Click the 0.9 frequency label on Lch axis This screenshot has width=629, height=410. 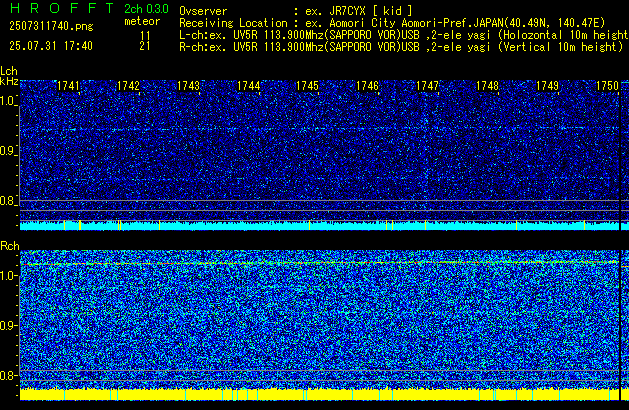8,151
